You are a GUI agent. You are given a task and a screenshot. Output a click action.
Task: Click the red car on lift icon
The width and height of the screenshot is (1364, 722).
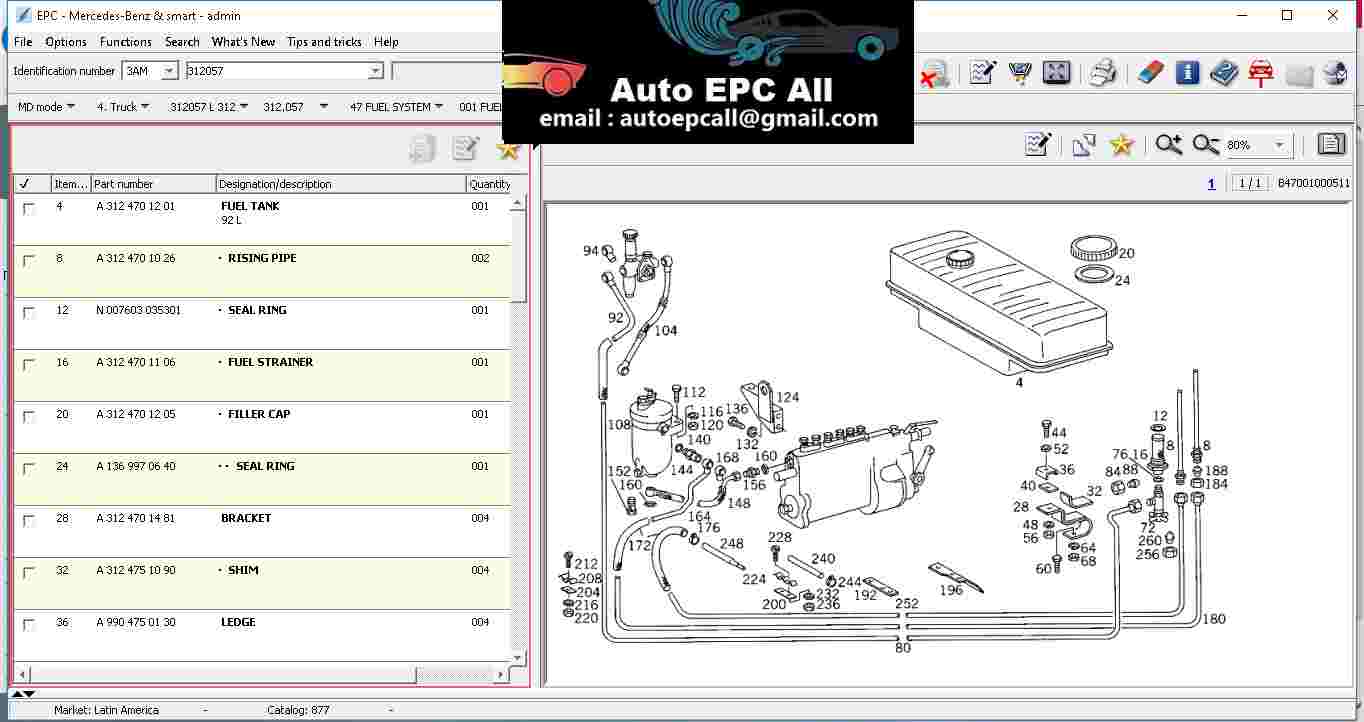(1261, 72)
